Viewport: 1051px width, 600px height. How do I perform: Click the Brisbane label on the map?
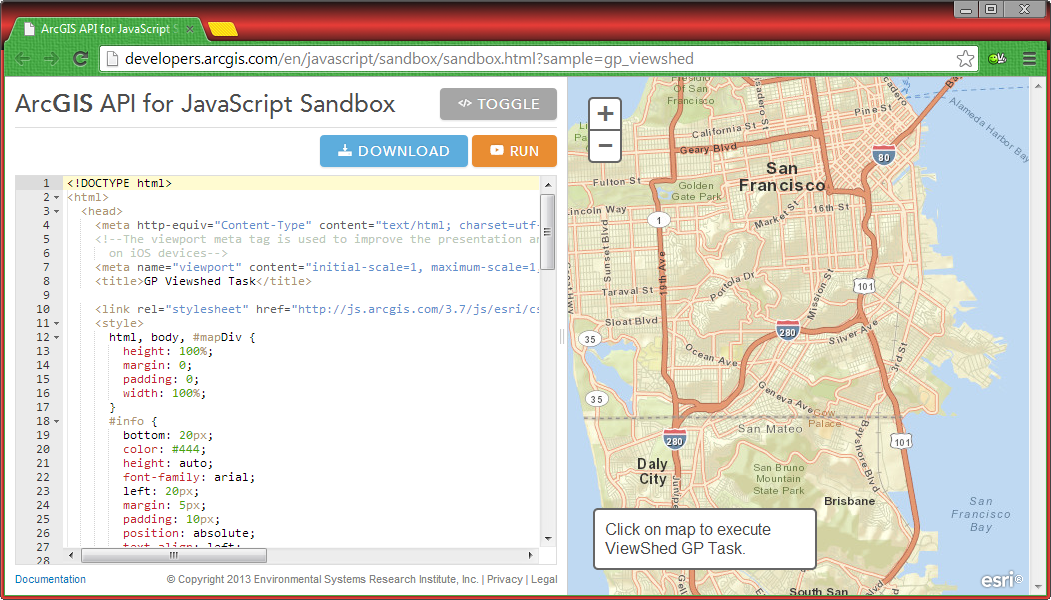click(x=849, y=501)
